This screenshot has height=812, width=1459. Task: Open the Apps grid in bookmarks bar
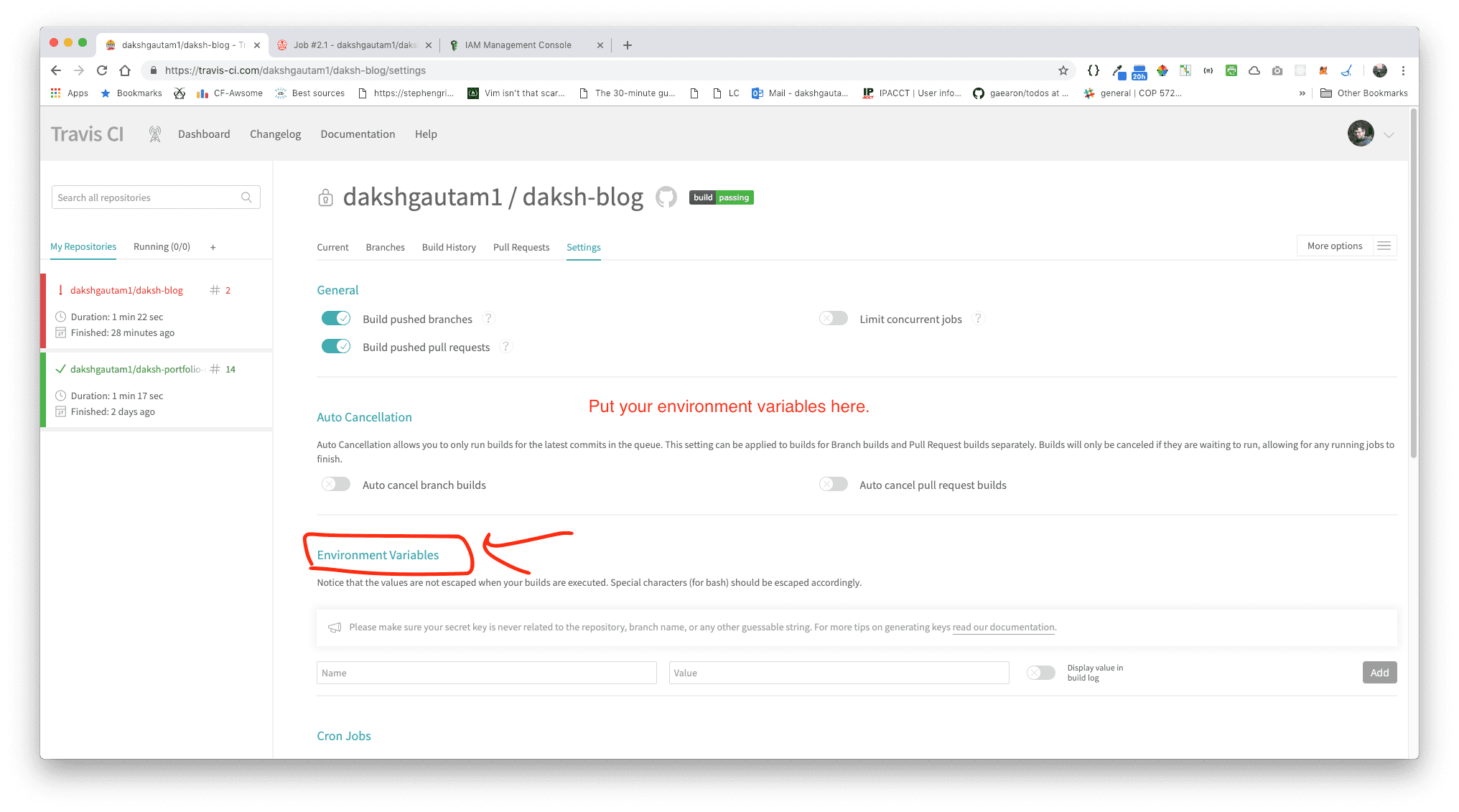70,93
